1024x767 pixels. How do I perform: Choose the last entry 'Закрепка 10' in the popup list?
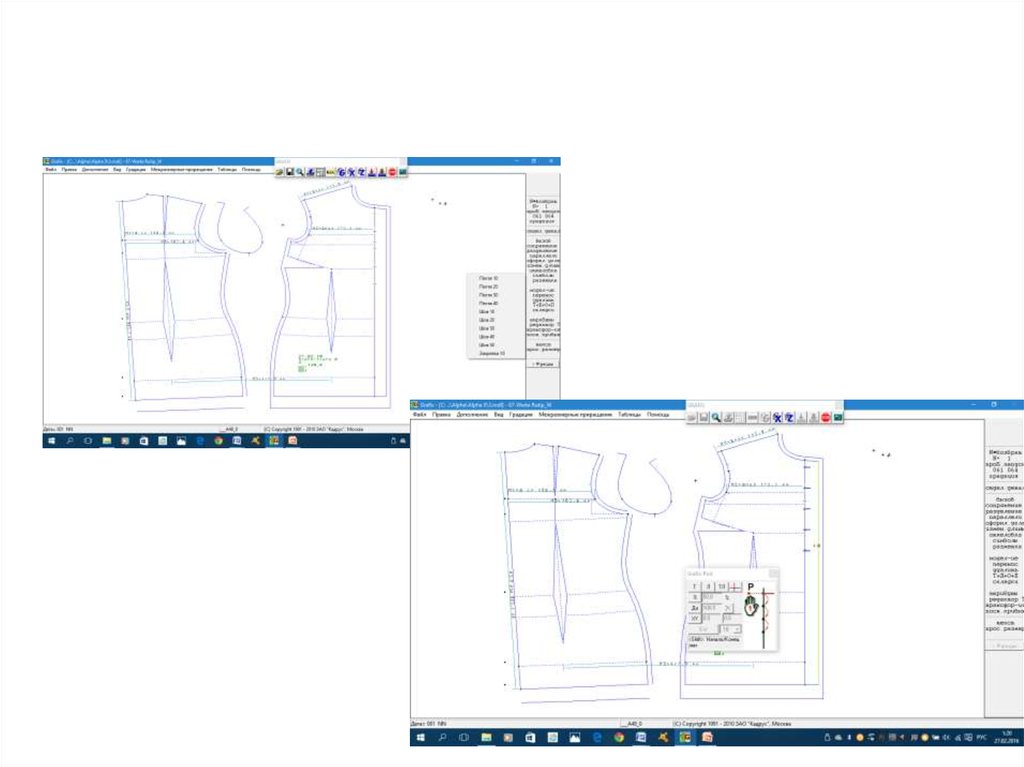coord(492,353)
